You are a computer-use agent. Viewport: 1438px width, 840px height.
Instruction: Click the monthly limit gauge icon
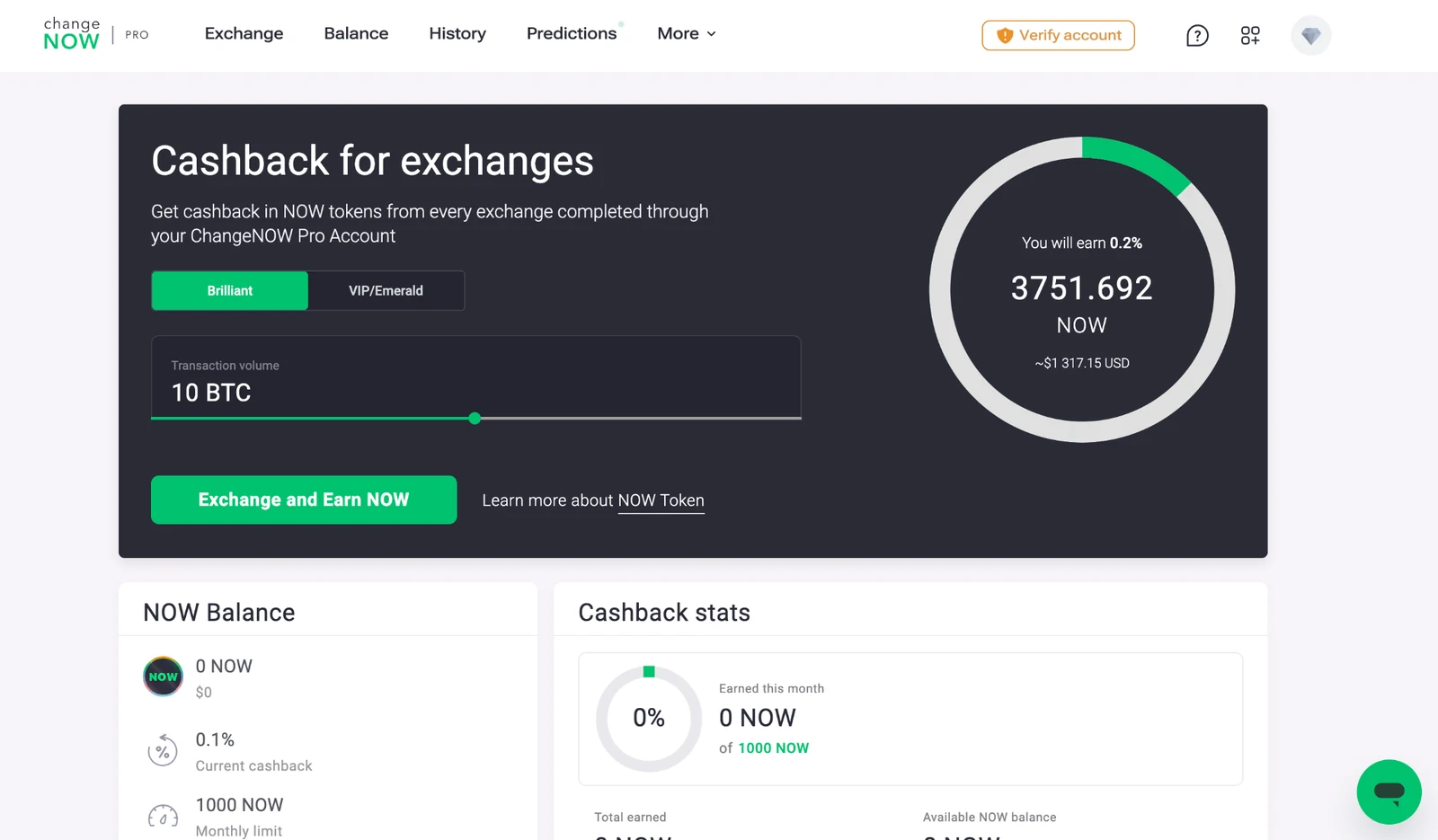click(163, 817)
